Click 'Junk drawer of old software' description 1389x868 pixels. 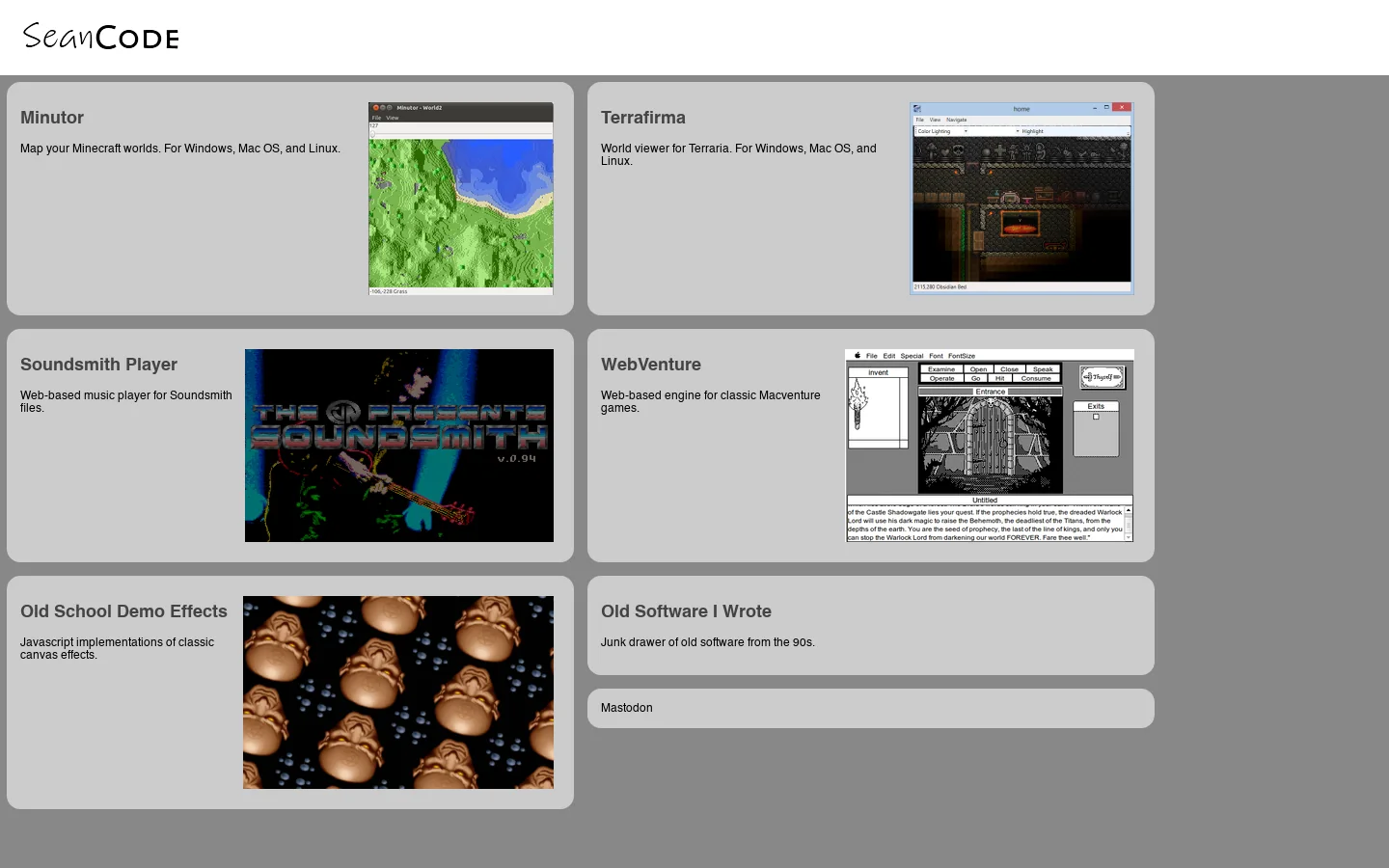[708, 642]
